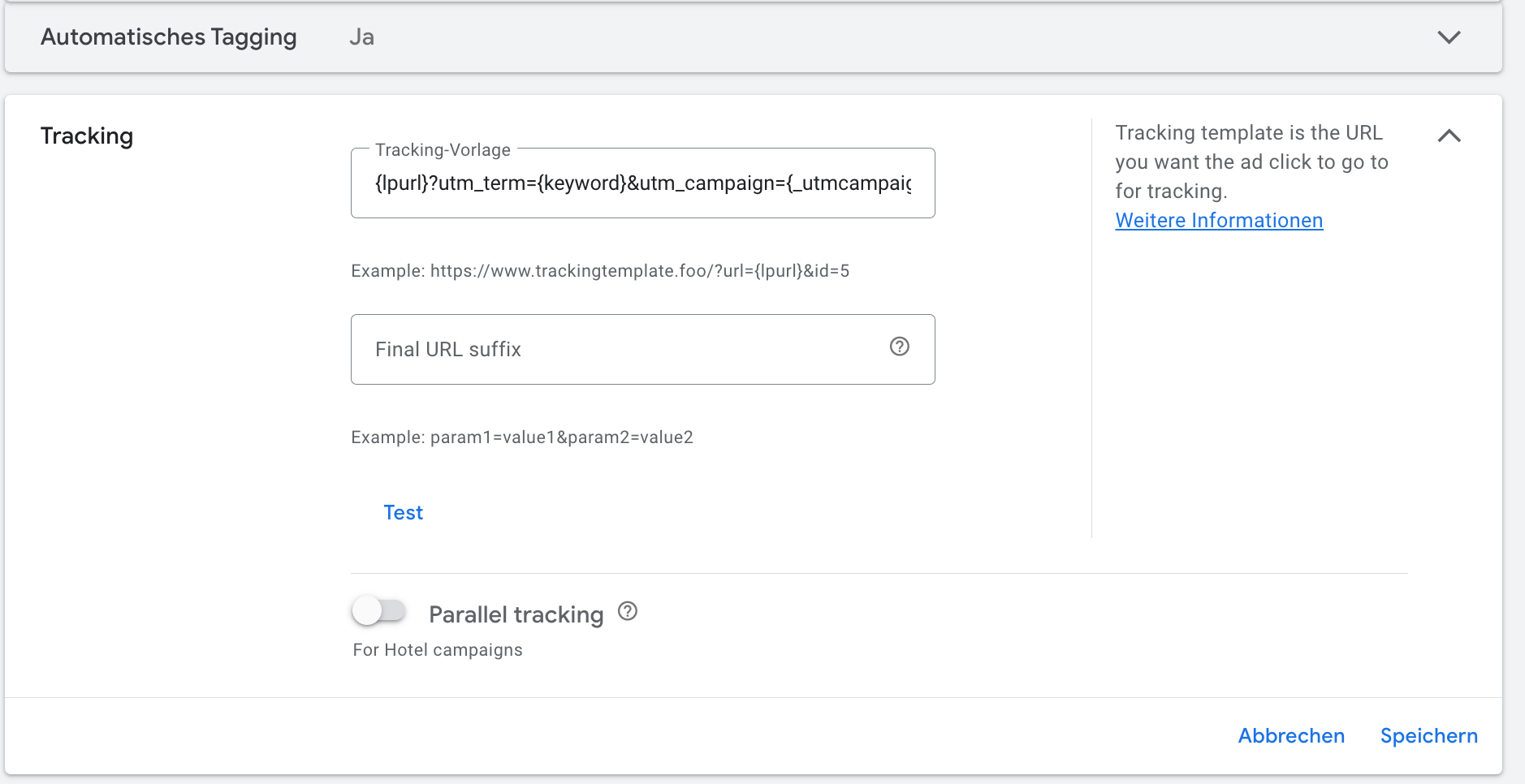Screen dimensions: 1525x784
Task: Toggle the Parallel tracking switch
Action: point(379,610)
